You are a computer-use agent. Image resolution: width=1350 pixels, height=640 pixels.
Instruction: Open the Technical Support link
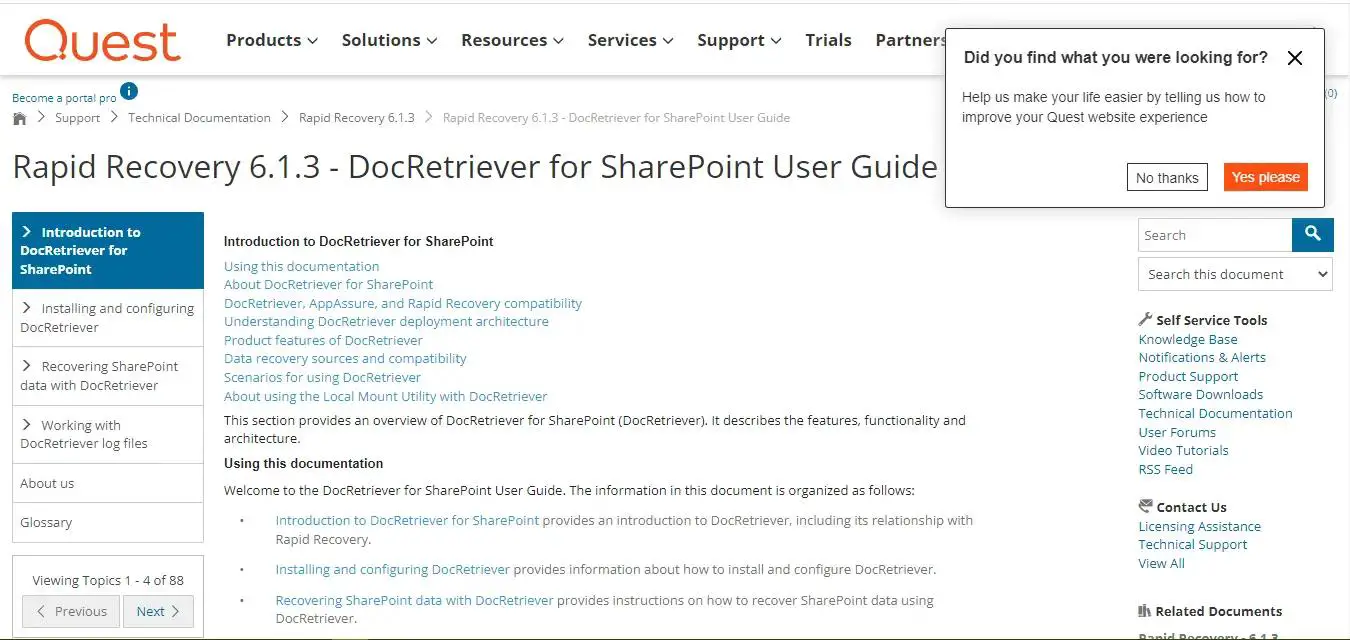click(x=1192, y=544)
